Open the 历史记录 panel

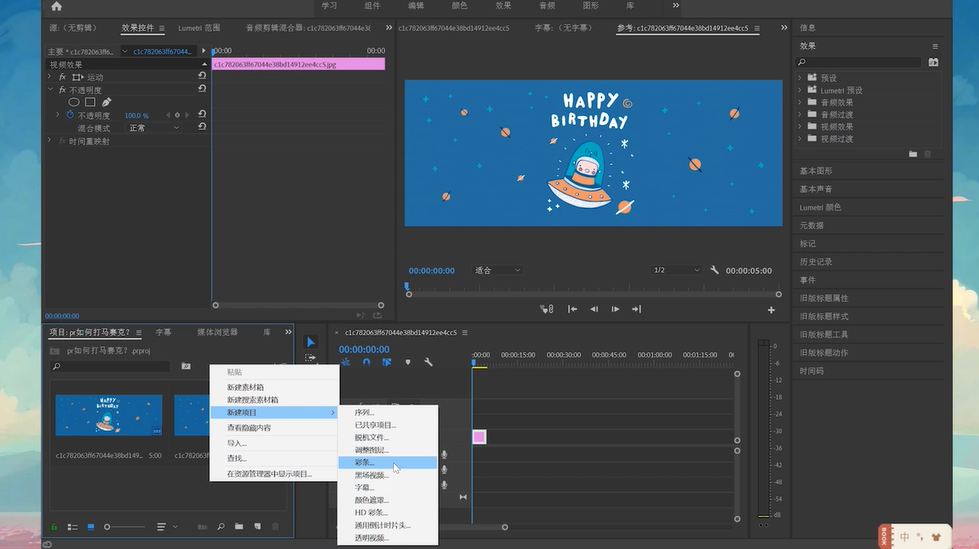click(x=816, y=262)
